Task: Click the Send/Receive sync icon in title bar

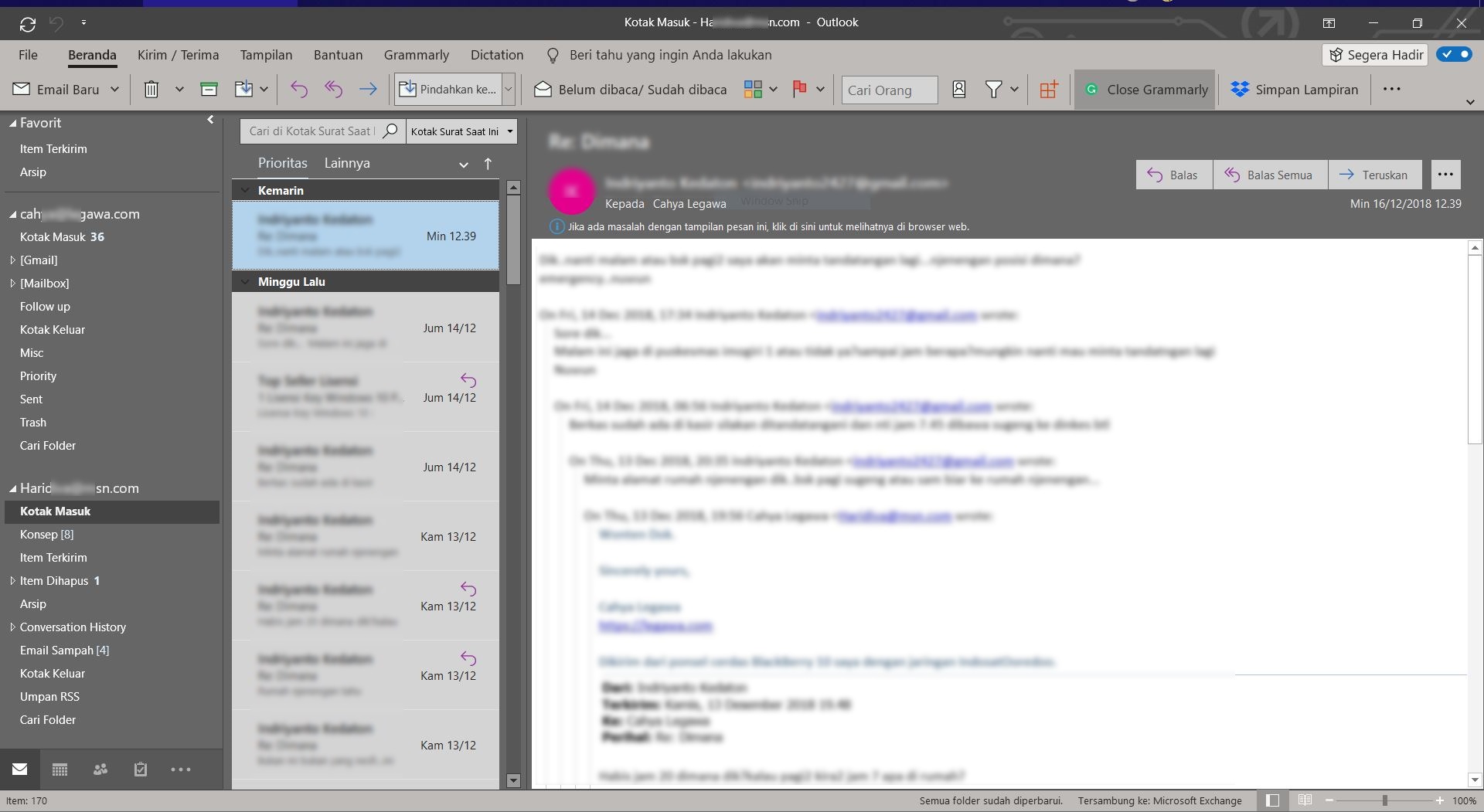Action: pos(28,24)
